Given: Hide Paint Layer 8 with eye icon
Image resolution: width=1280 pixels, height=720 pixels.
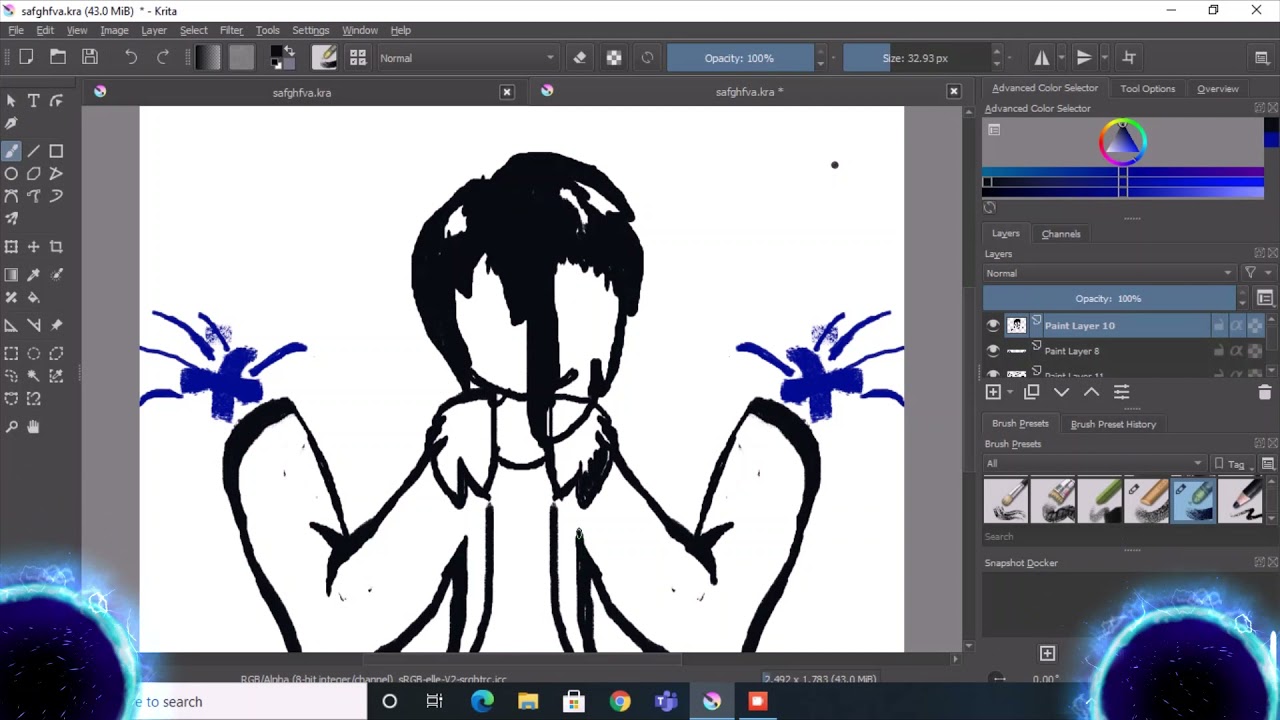Looking at the screenshot, I should point(993,351).
